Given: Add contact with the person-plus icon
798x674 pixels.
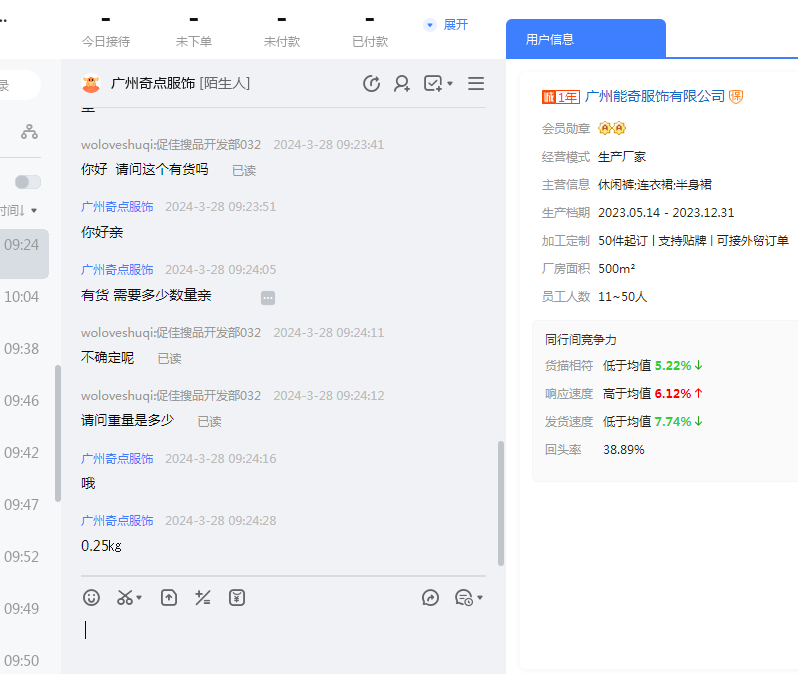Looking at the screenshot, I should click(x=402, y=84).
